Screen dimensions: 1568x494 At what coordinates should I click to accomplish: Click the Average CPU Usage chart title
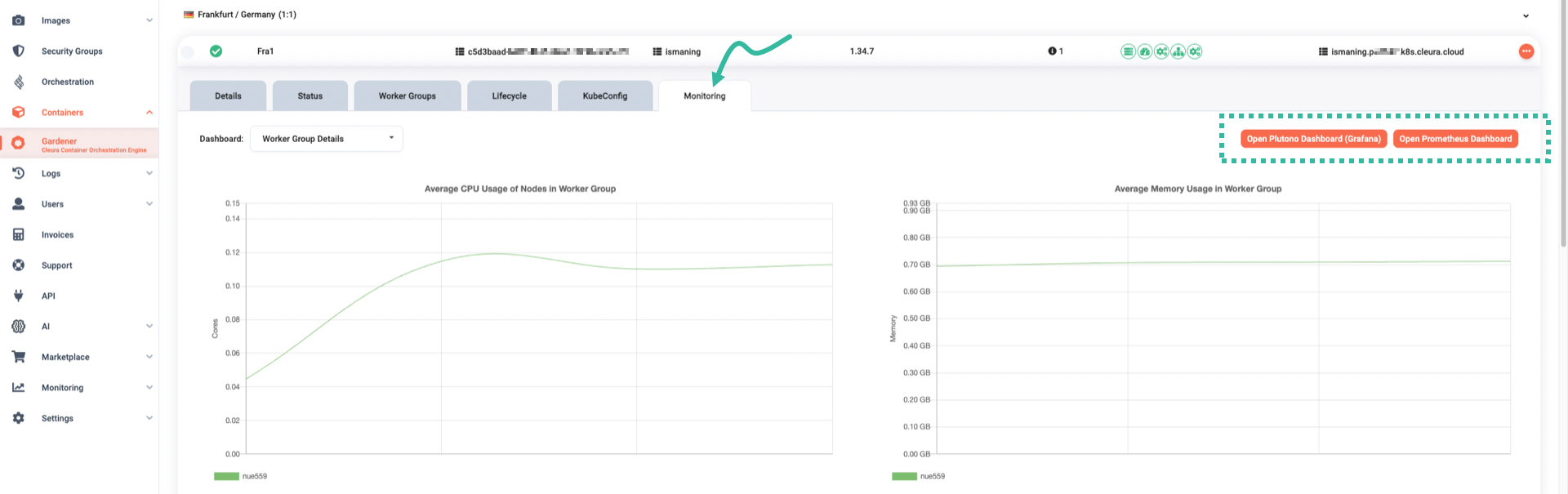520,189
